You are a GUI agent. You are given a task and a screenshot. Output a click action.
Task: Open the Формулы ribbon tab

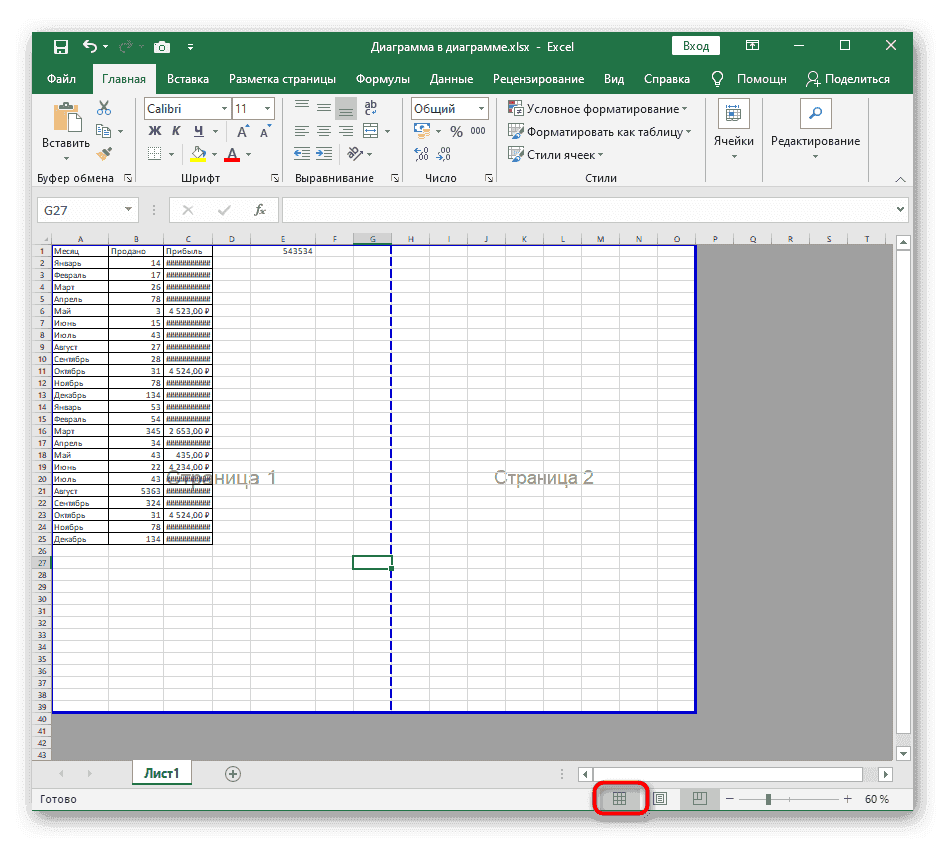click(x=381, y=78)
